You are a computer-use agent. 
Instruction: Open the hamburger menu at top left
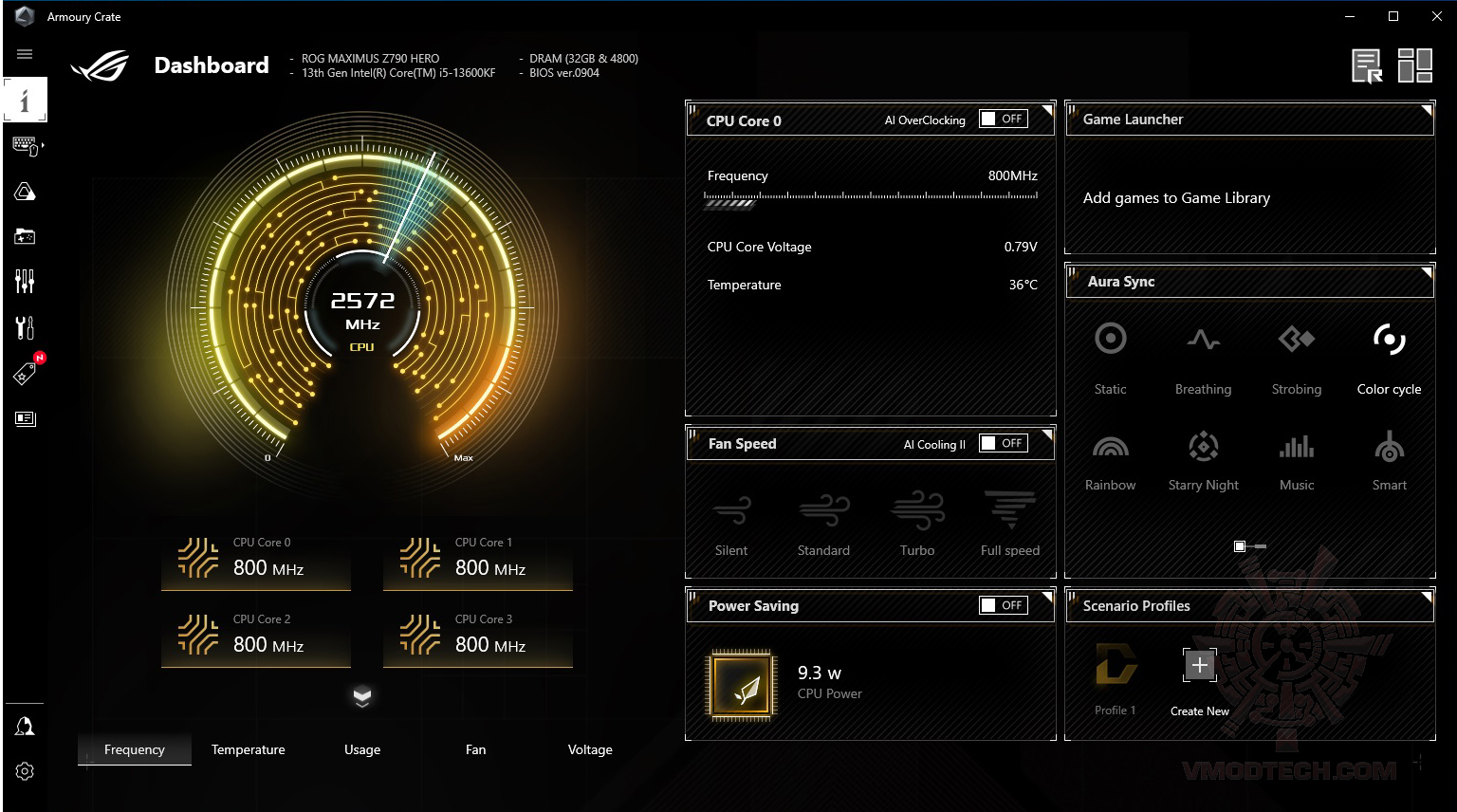(x=25, y=53)
